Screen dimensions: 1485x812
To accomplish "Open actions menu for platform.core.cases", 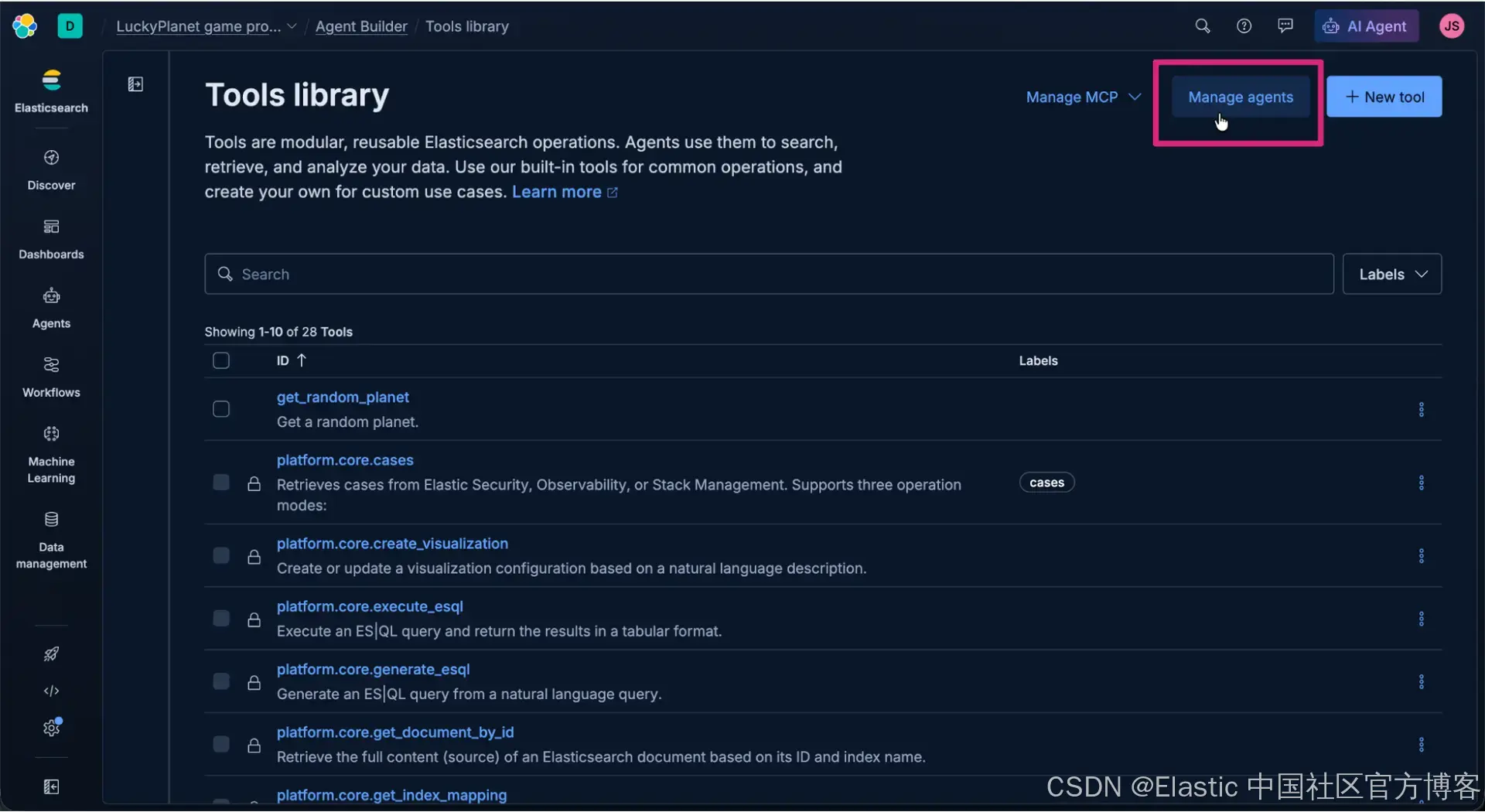I will 1421,483.
